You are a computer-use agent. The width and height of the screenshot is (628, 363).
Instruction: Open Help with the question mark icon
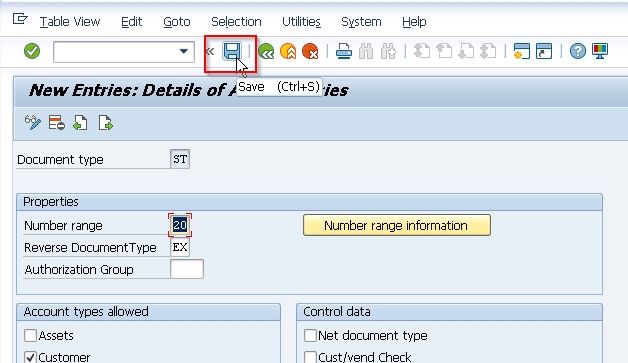[578, 51]
